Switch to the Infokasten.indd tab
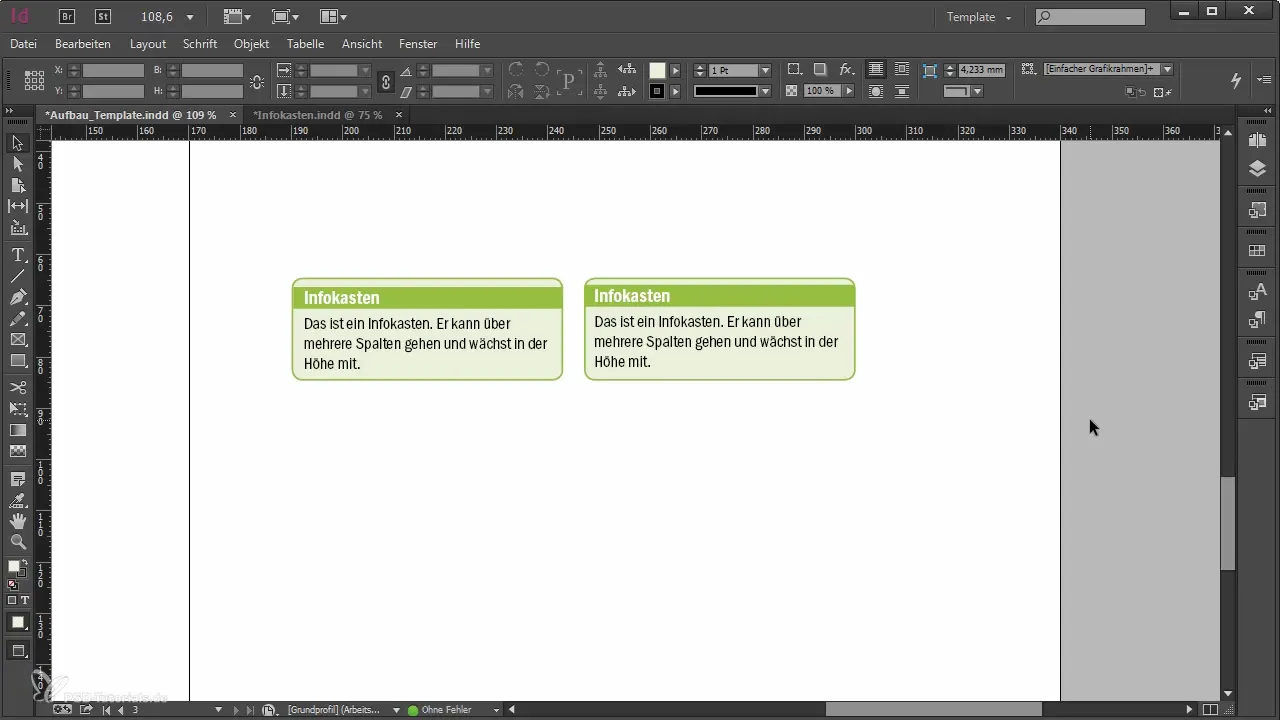1280x720 pixels. (317, 115)
